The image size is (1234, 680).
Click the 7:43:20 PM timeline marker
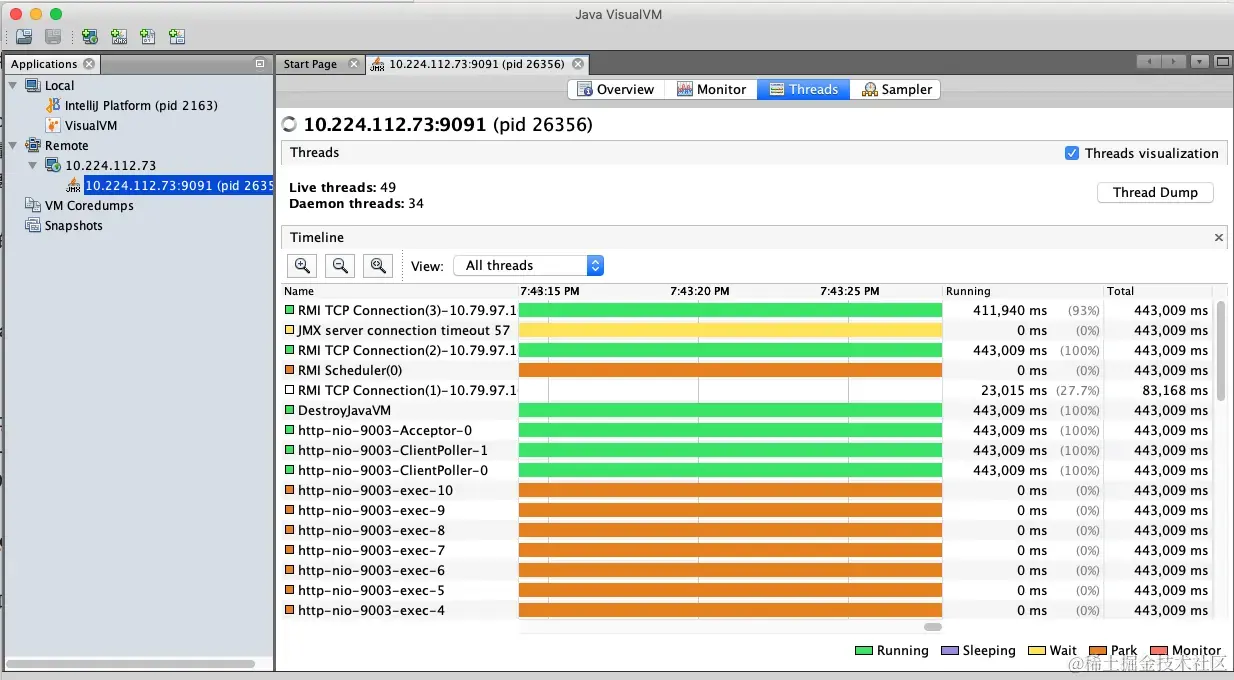[x=699, y=291]
